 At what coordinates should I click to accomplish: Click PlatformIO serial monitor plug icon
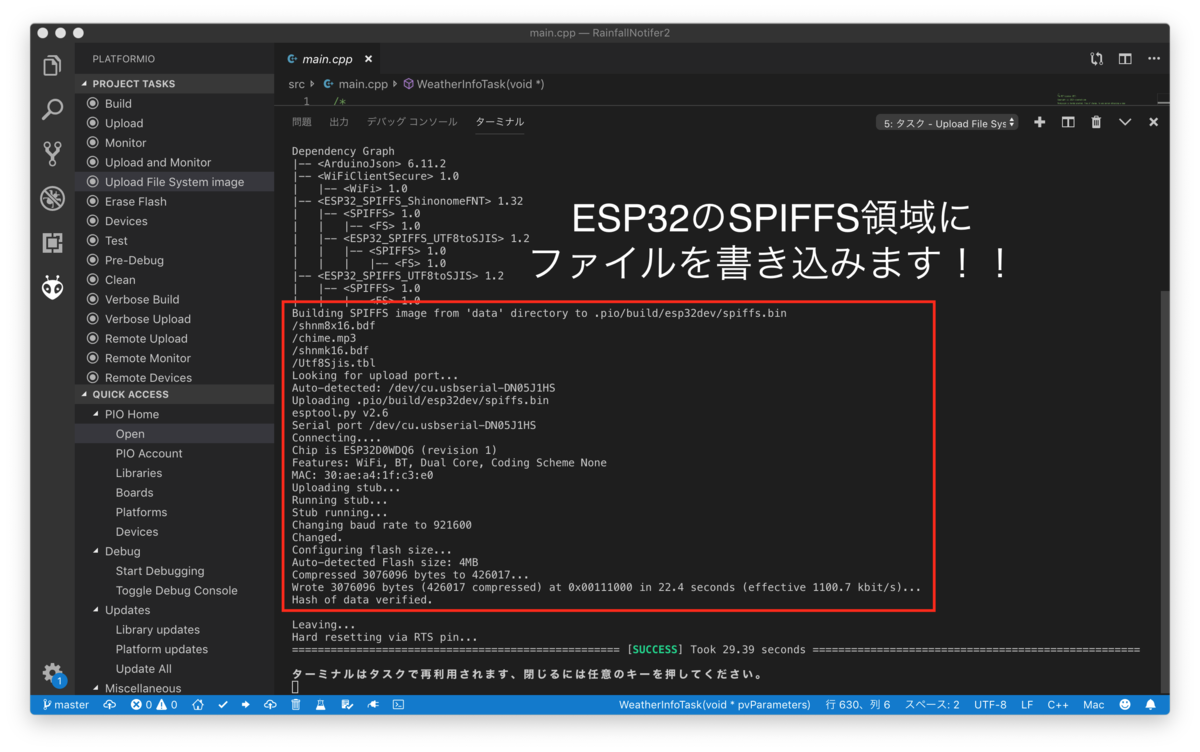click(x=372, y=705)
